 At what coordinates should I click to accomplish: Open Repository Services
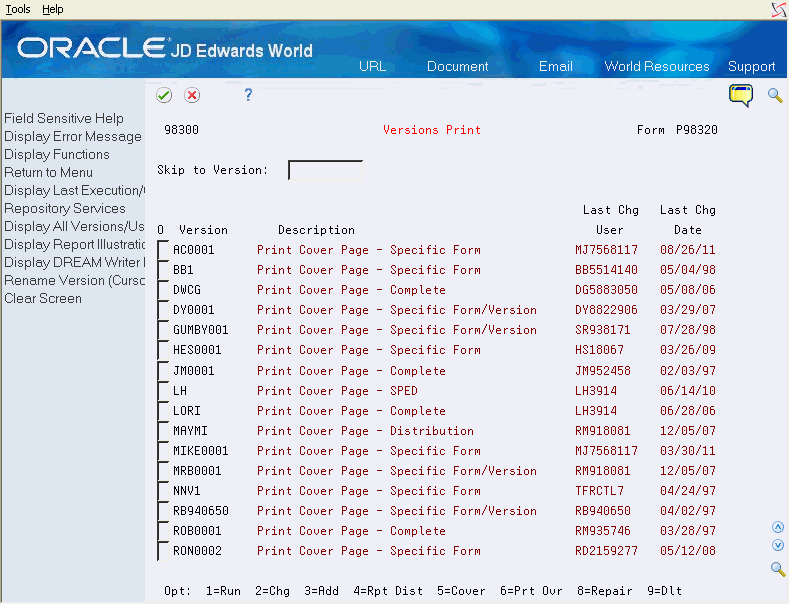65,208
